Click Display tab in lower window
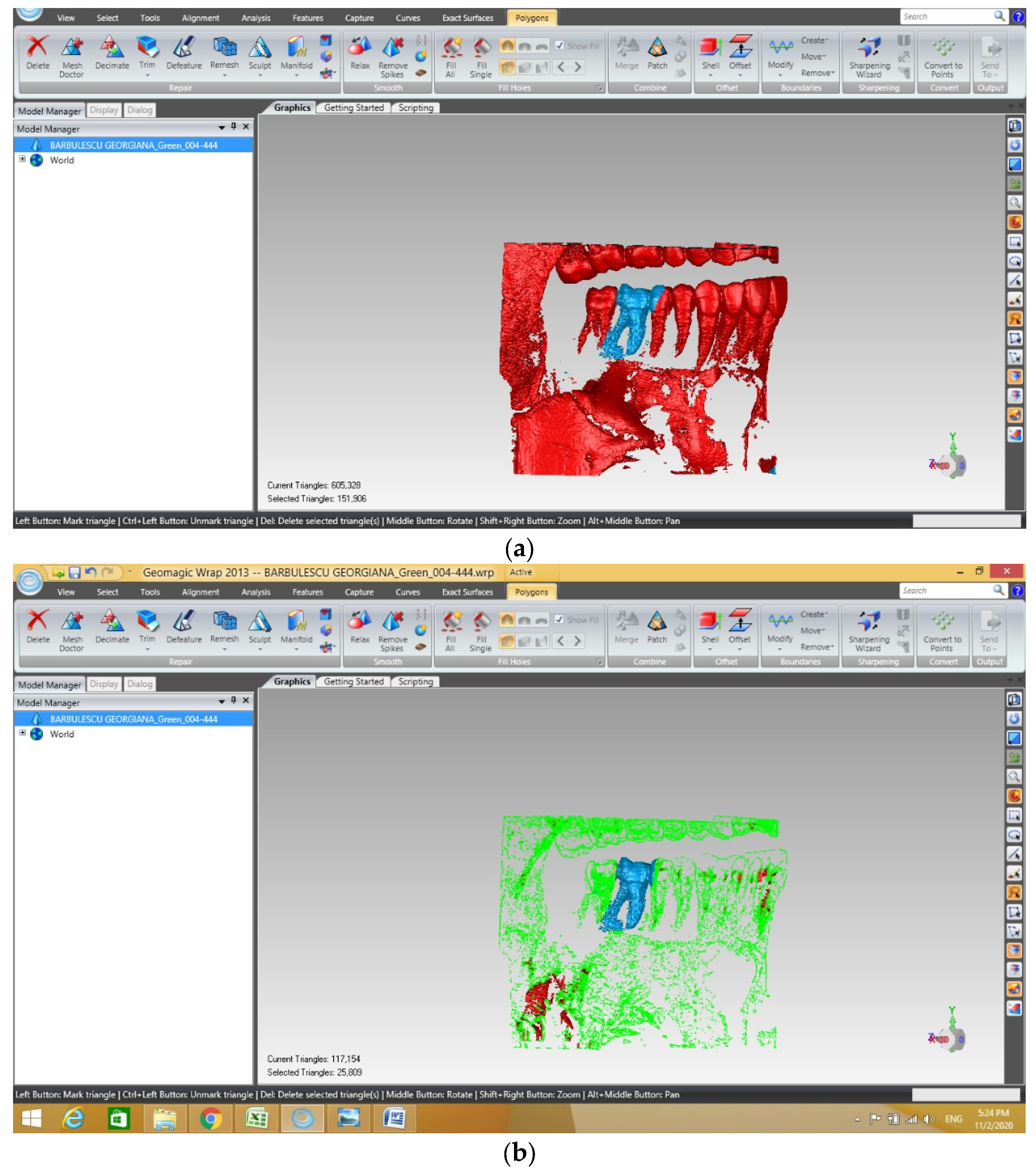1036x1174 pixels. tap(104, 684)
